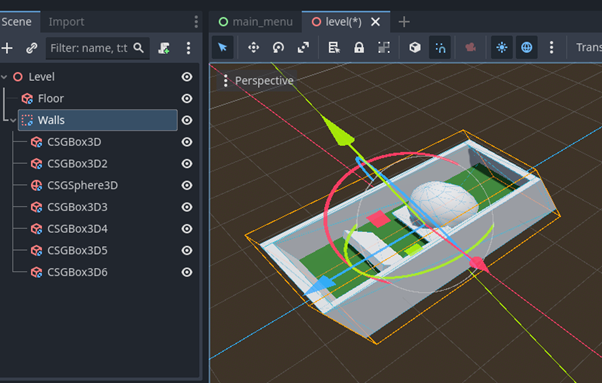Click the camera override icon
Viewport: 602px width, 383px height.
coord(471,48)
